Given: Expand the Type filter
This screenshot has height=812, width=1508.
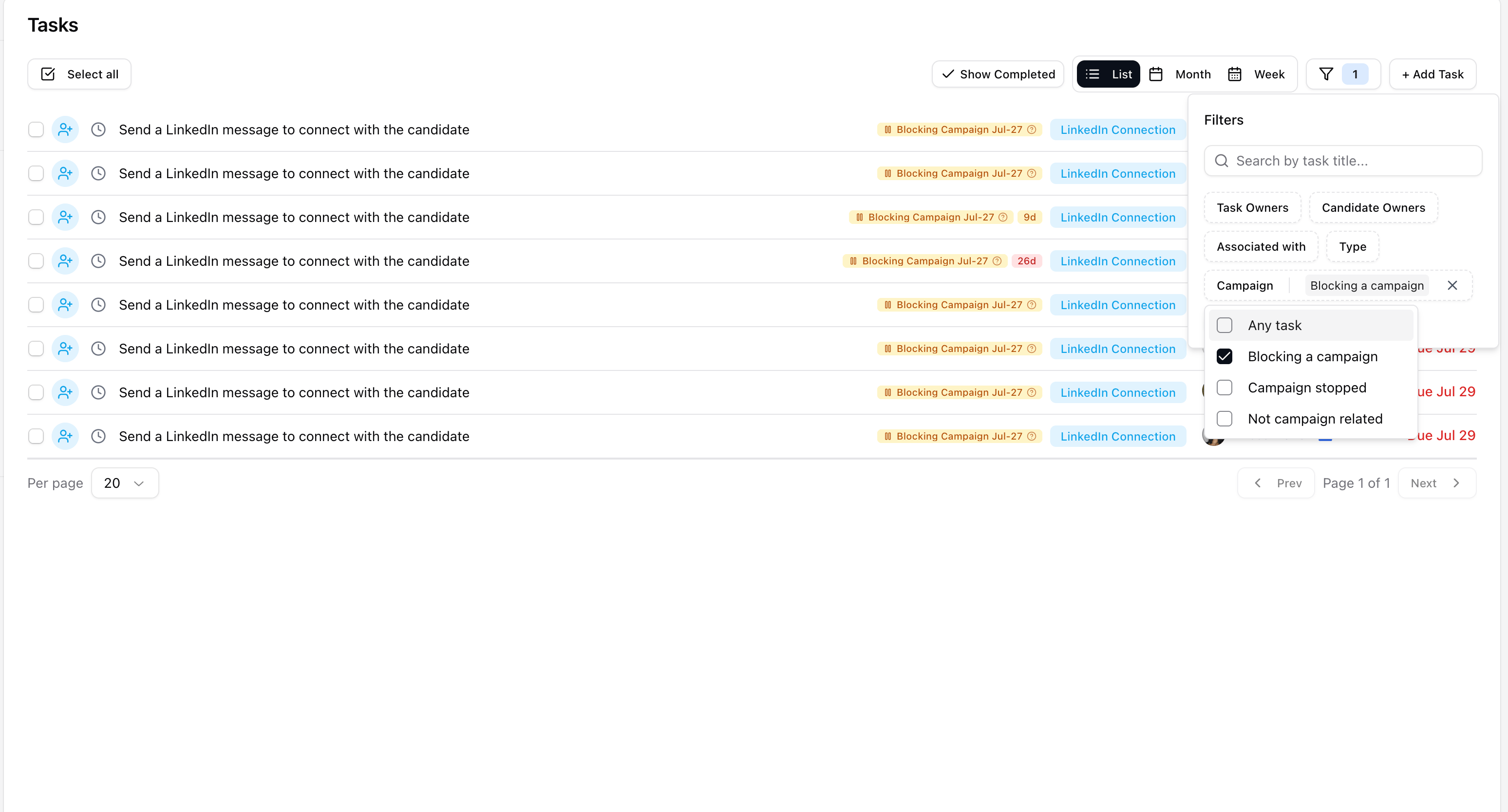Looking at the screenshot, I should (1352, 247).
